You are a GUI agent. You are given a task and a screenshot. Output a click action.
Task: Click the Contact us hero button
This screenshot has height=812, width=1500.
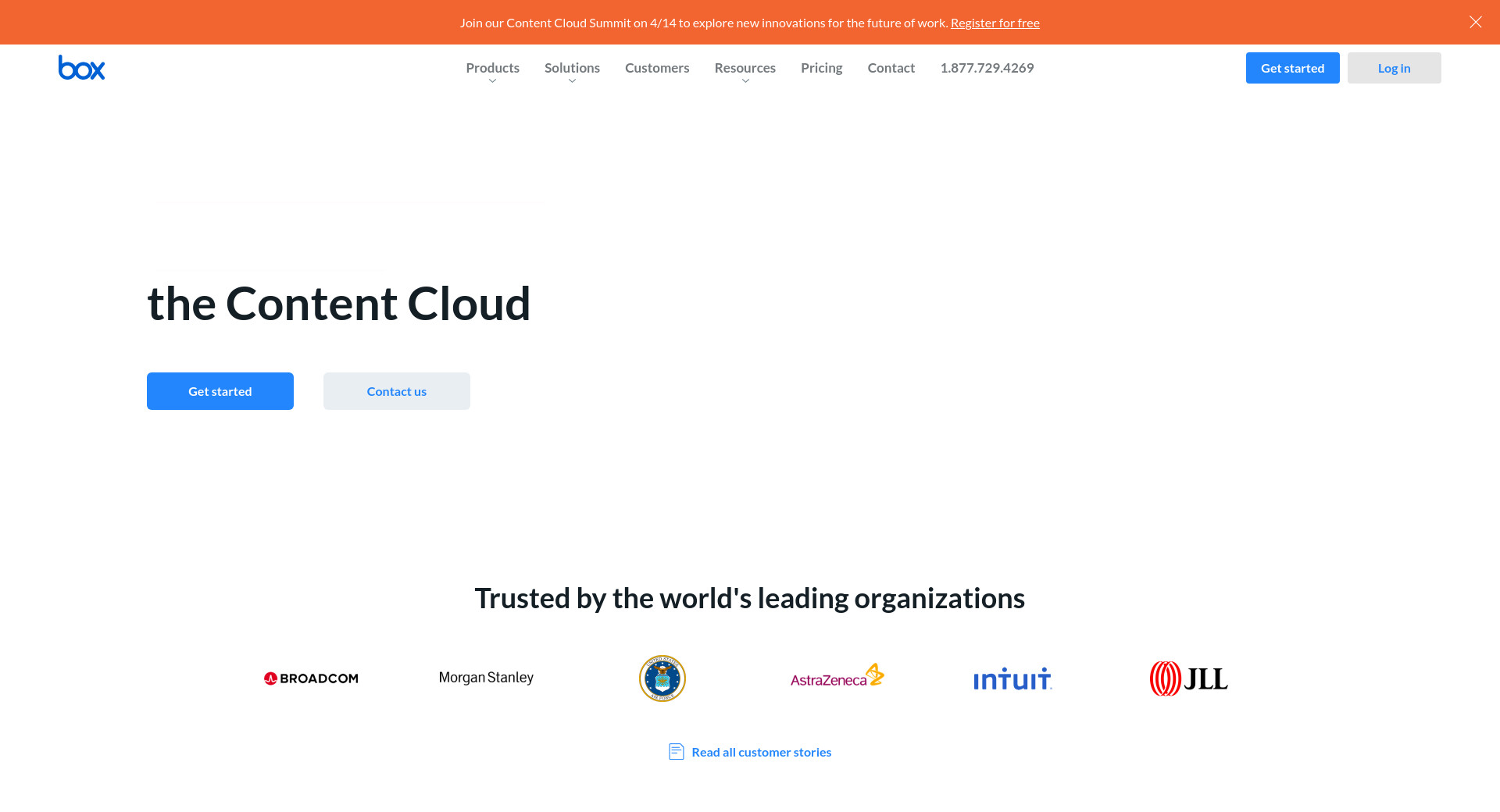coord(397,391)
